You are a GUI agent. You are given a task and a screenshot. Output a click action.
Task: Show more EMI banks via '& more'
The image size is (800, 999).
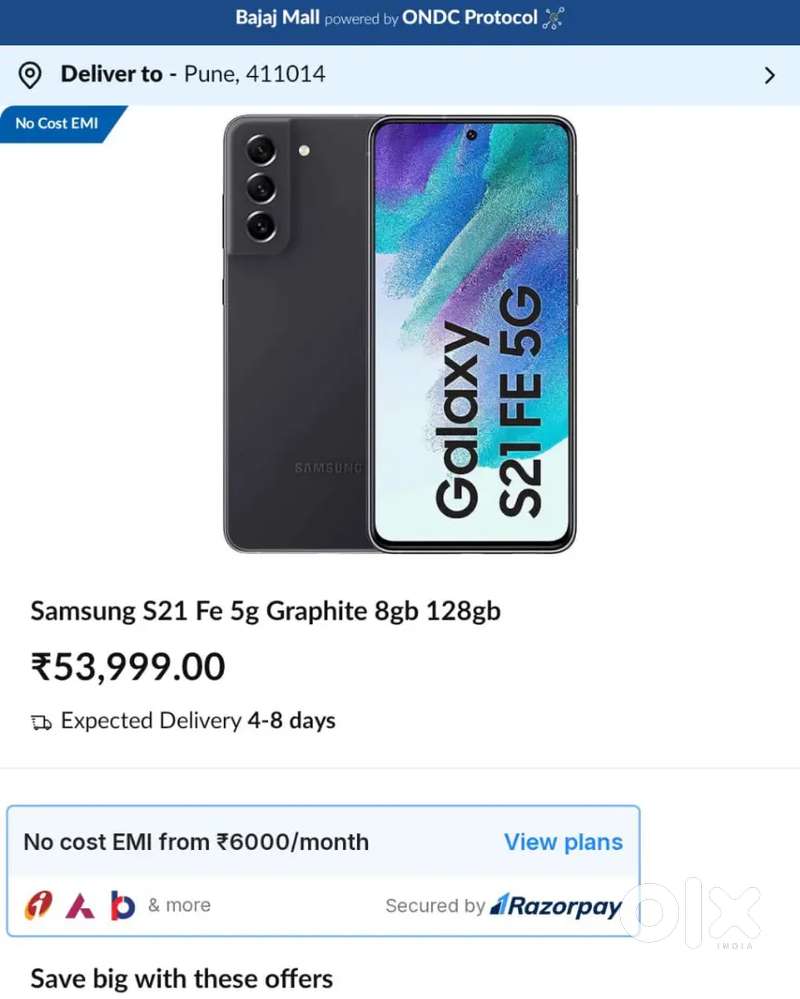point(179,906)
